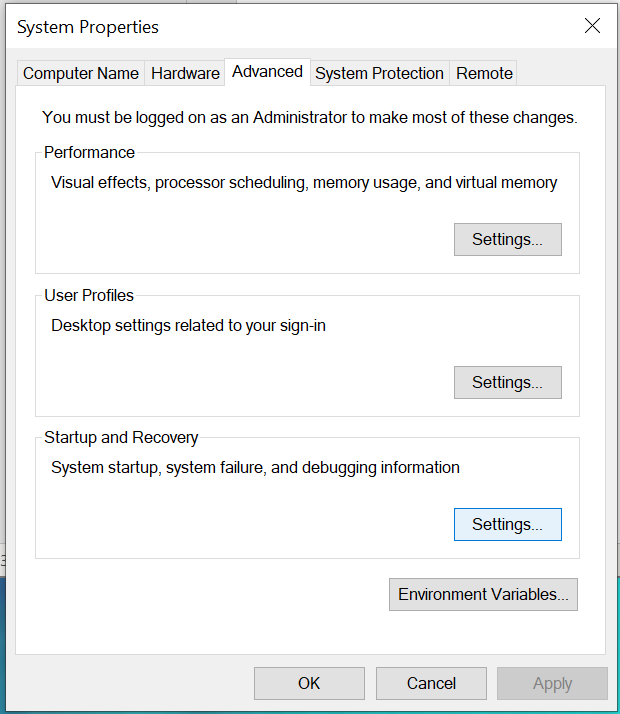Open Performance Settings
Viewport: 620px width, 714px height.
point(508,240)
